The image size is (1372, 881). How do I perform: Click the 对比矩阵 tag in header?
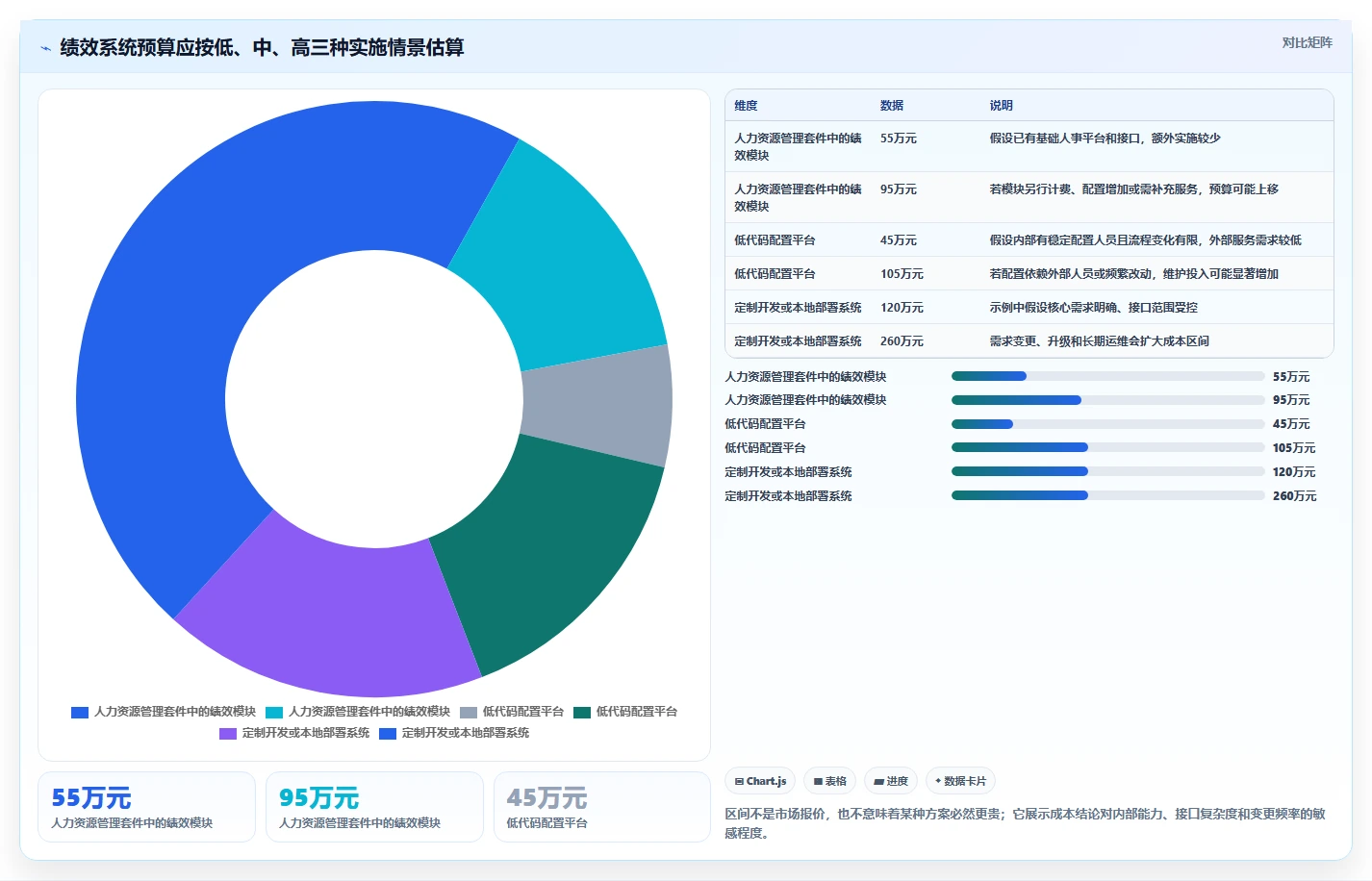click(1307, 42)
